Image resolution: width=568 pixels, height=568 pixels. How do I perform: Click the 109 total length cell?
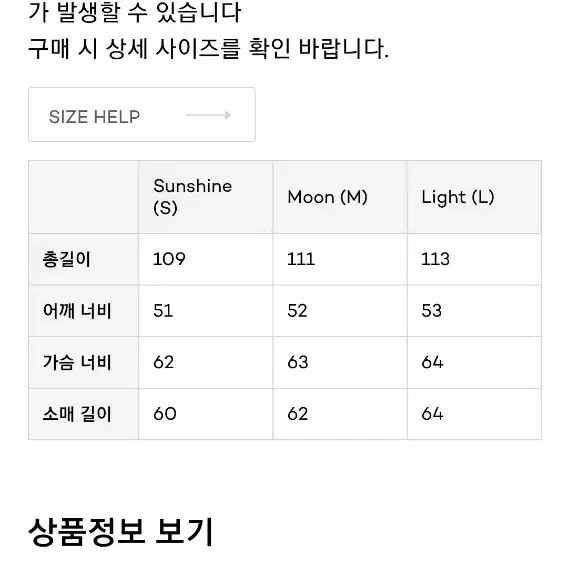206,259
